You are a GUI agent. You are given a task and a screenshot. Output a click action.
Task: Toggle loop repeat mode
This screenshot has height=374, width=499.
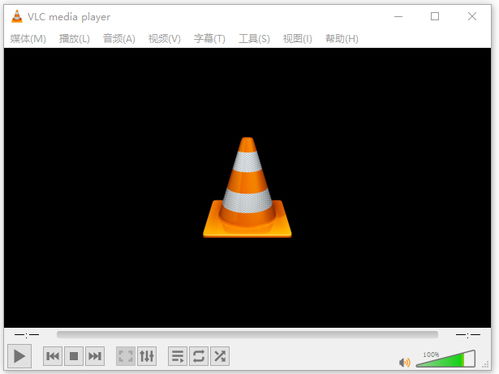click(x=199, y=356)
